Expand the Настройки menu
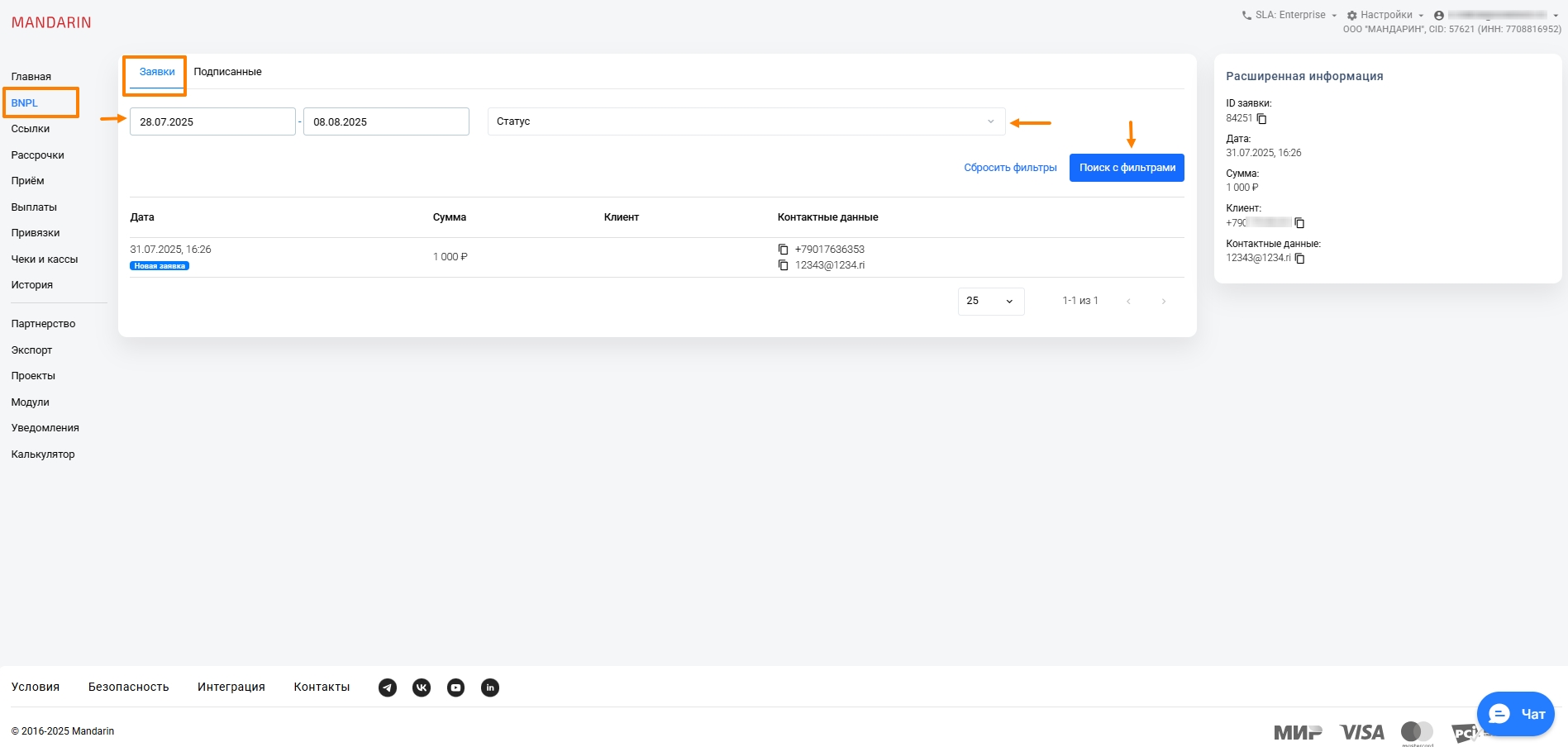 1385,15
